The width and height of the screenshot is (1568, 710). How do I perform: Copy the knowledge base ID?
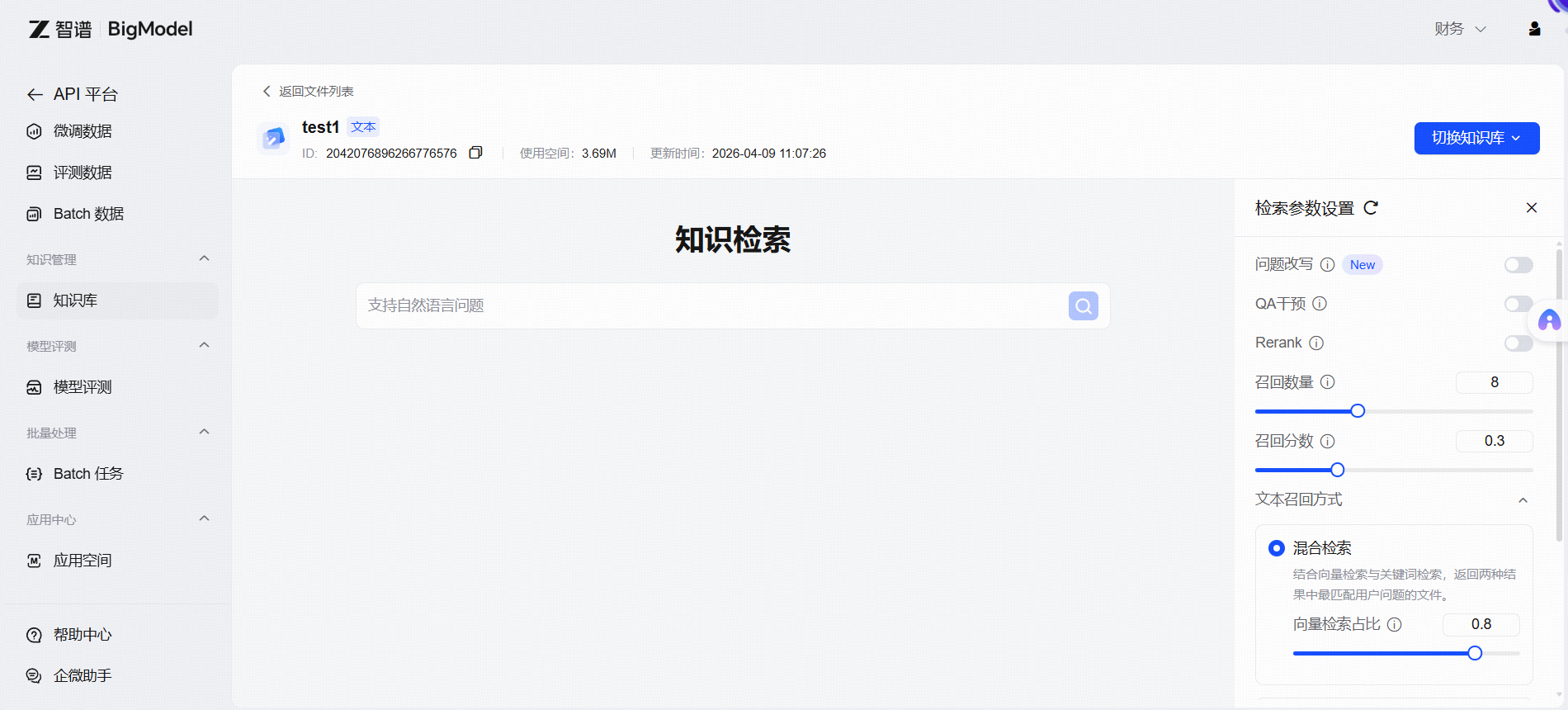click(475, 153)
